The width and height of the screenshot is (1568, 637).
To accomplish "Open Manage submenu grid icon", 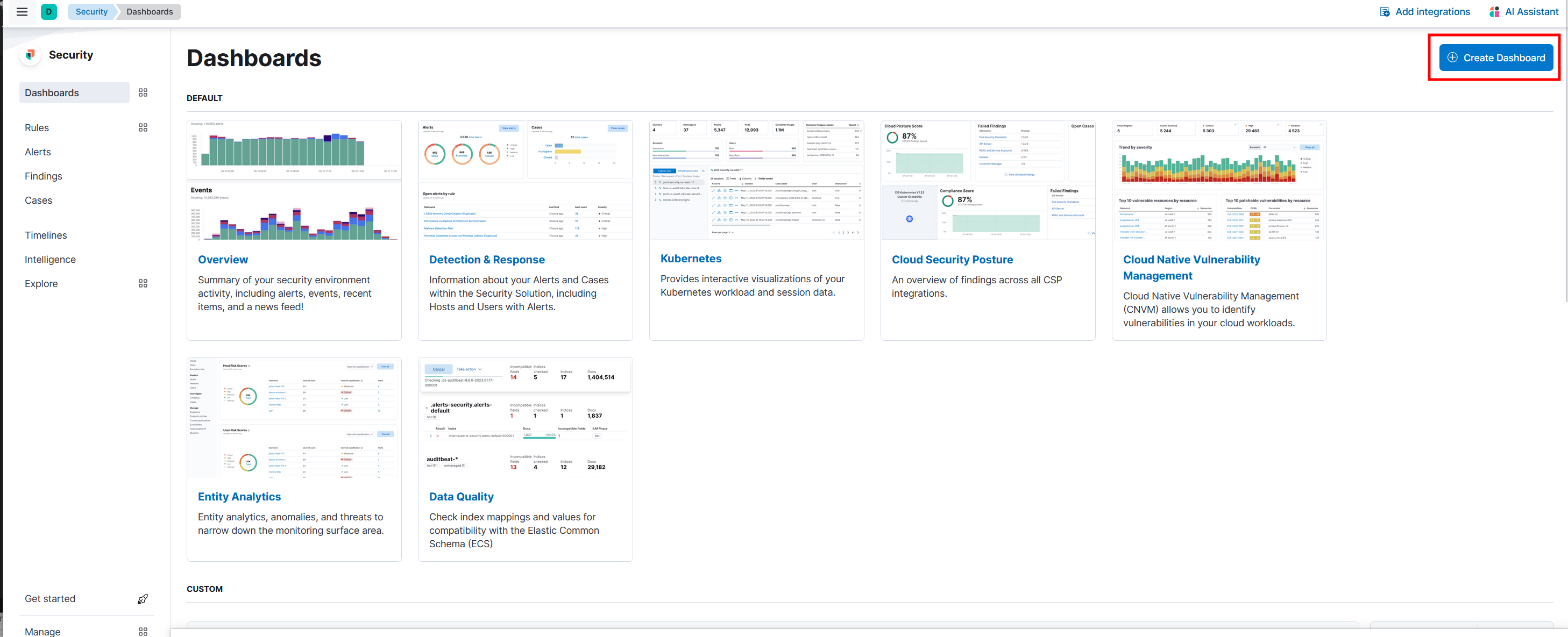I will 143,632.
